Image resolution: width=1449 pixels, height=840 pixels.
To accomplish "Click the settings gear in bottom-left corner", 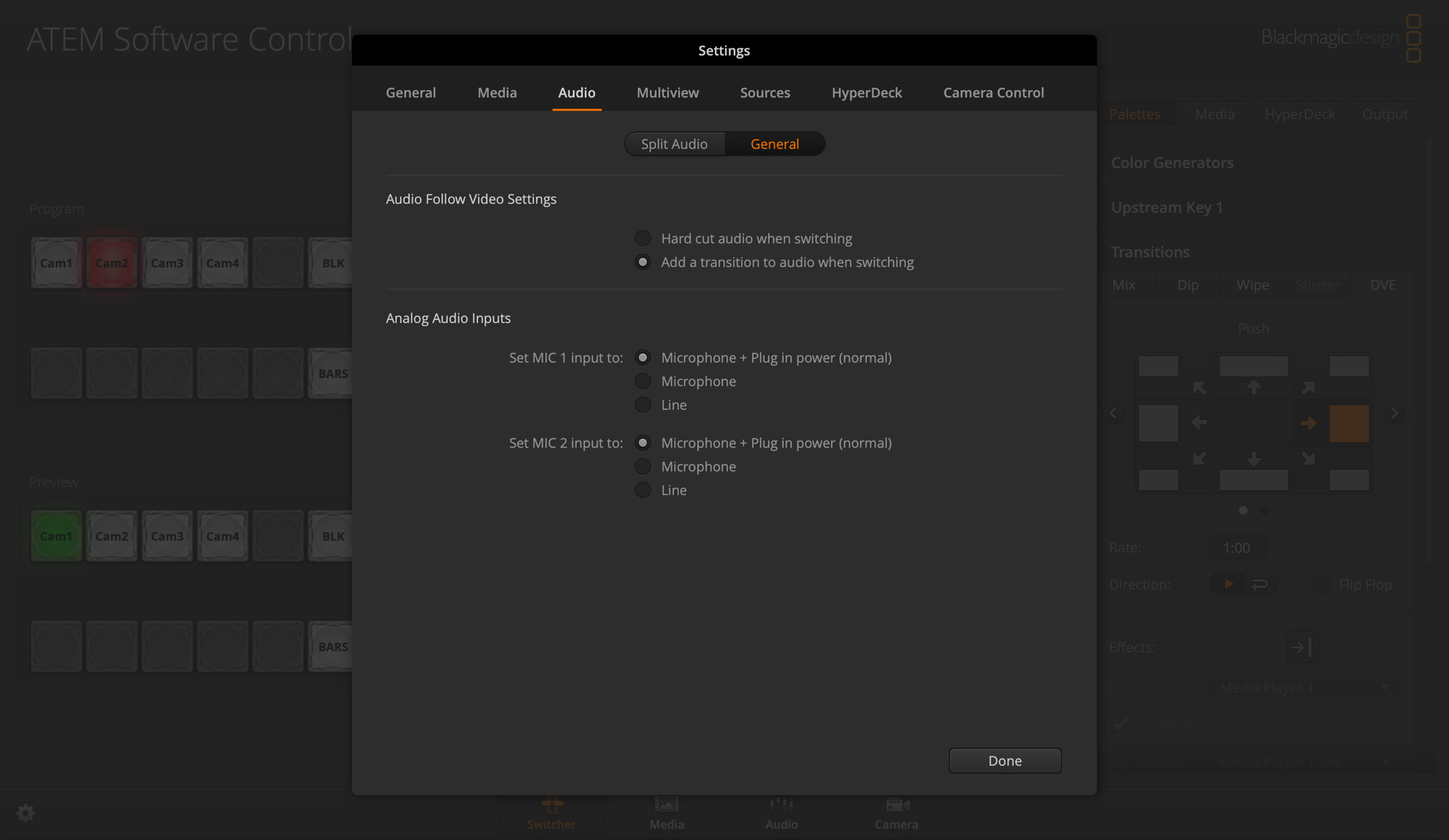I will pos(26,813).
